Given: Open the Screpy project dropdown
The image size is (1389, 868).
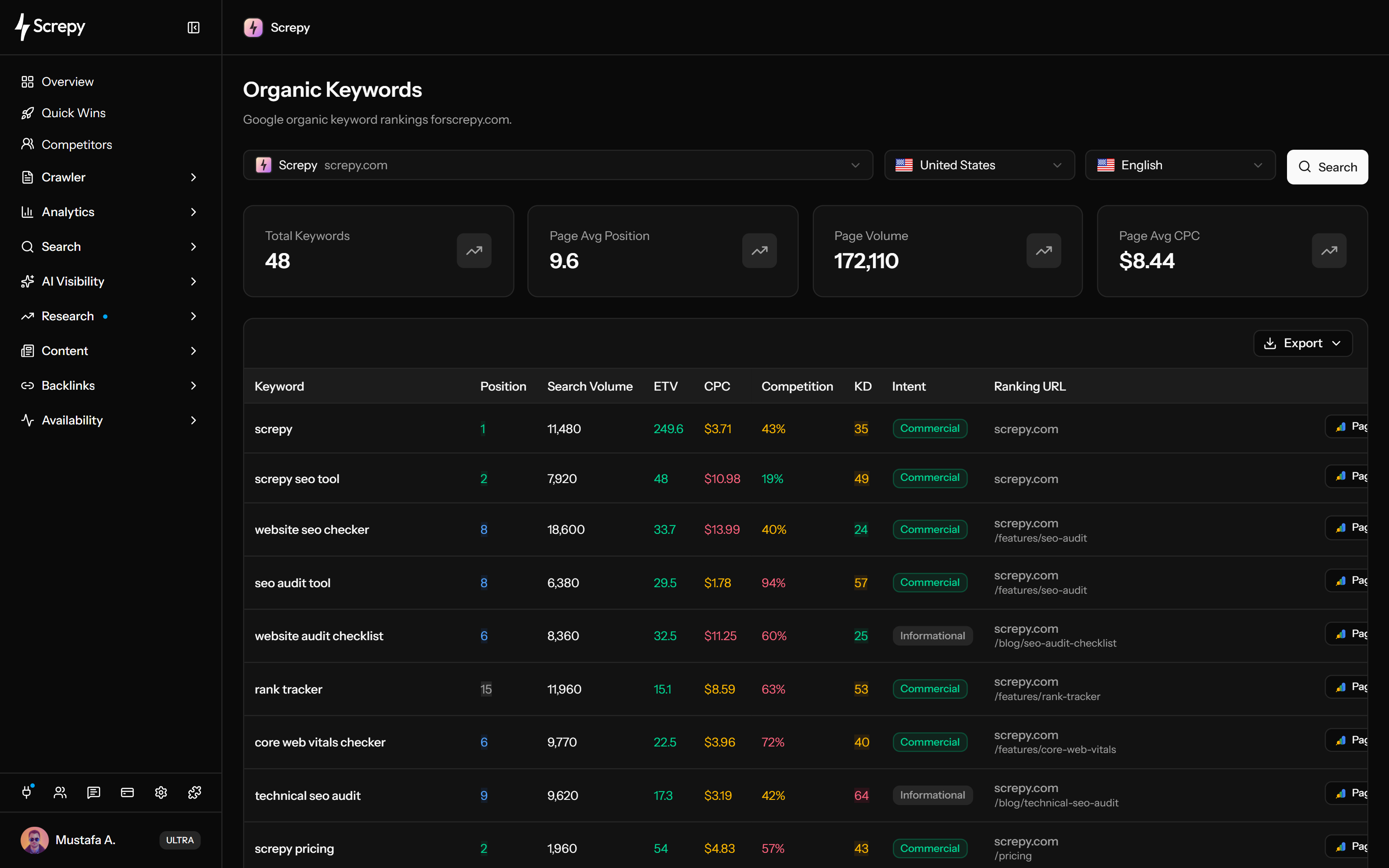Looking at the screenshot, I should click(558, 165).
